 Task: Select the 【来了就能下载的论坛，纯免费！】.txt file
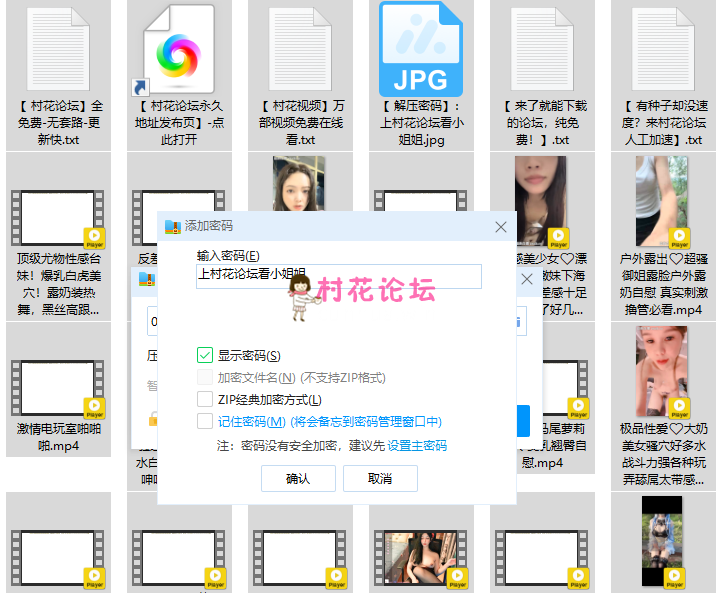542,75
